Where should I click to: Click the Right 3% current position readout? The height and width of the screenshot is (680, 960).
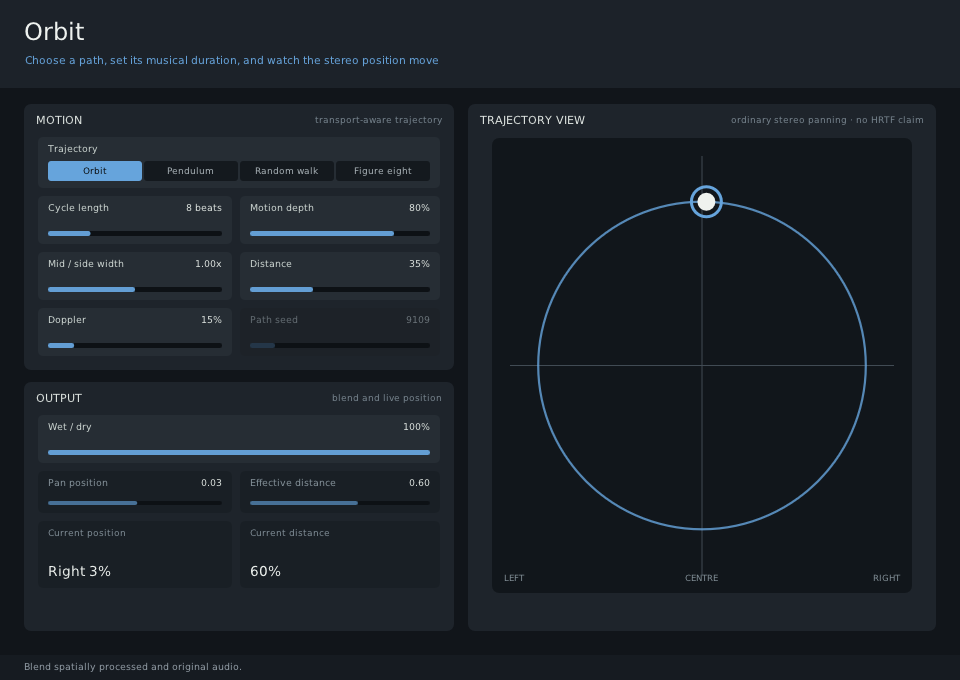pyautogui.click(x=80, y=571)
